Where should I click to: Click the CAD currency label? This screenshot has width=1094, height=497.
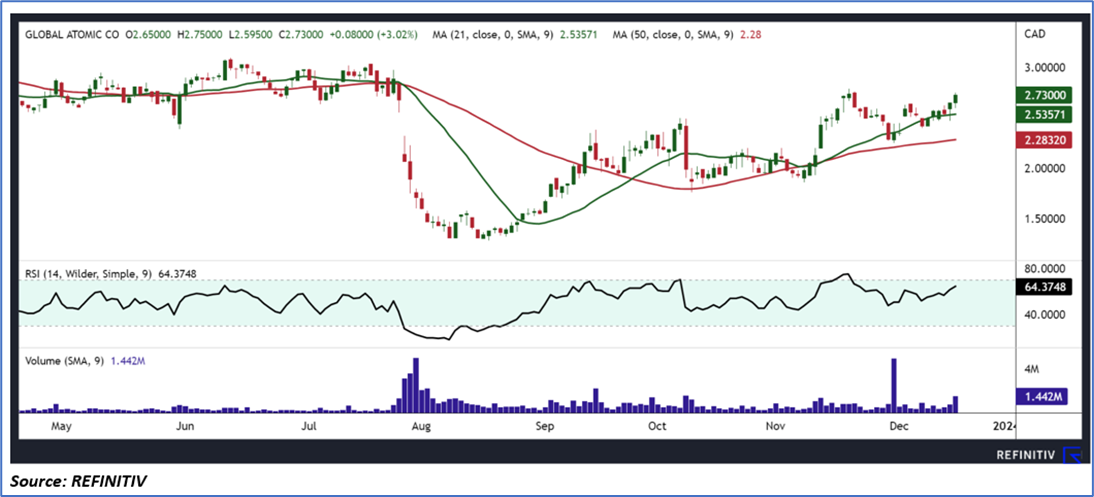pyautogui.click(x=1034, y=35)
